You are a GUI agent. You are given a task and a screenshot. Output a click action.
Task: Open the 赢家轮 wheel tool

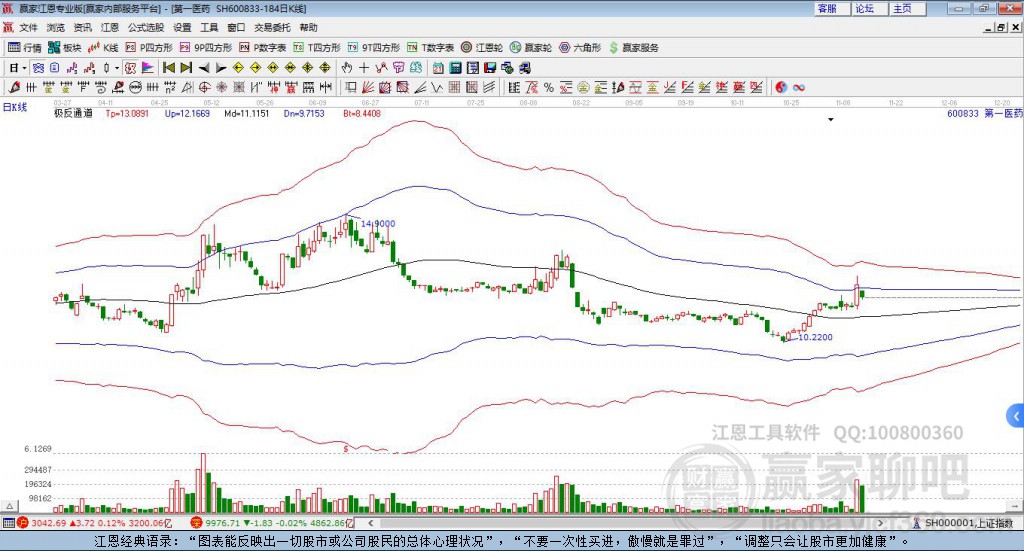531,48
